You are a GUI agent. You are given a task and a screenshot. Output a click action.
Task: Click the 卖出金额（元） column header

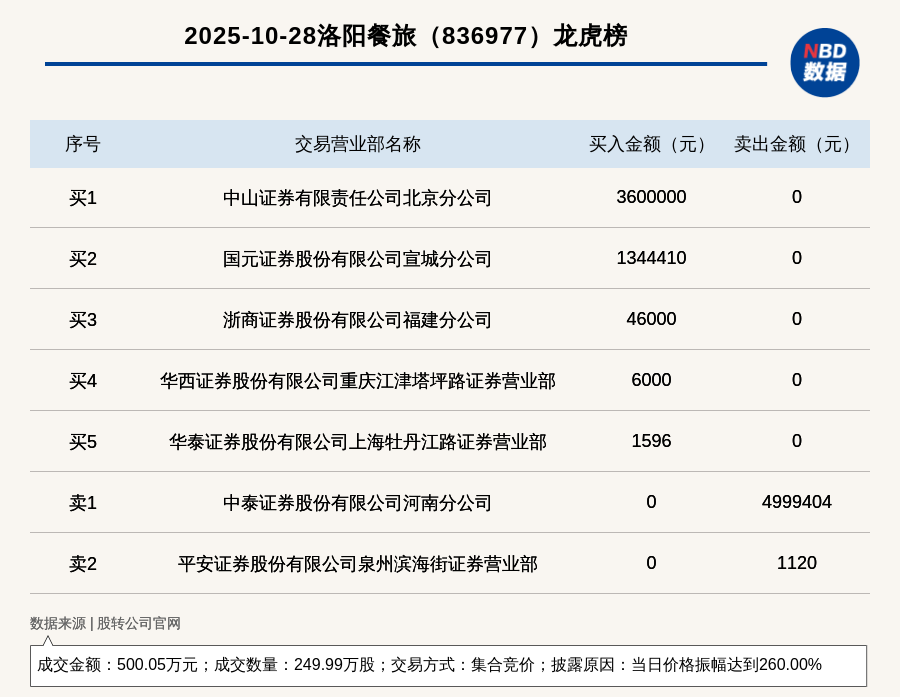(x=796, y=144)
